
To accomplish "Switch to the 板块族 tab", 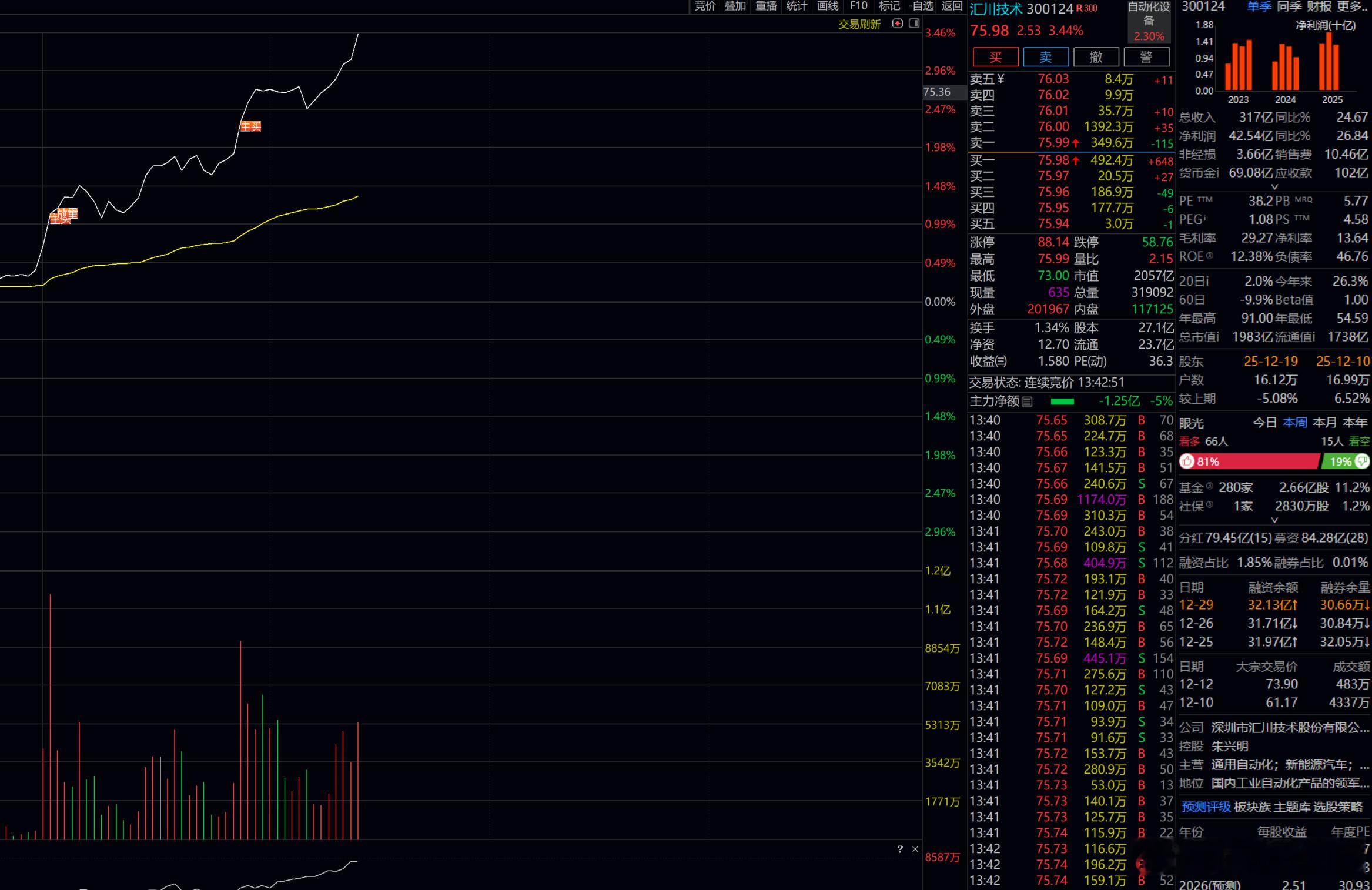I will [x=1251, y=807].
